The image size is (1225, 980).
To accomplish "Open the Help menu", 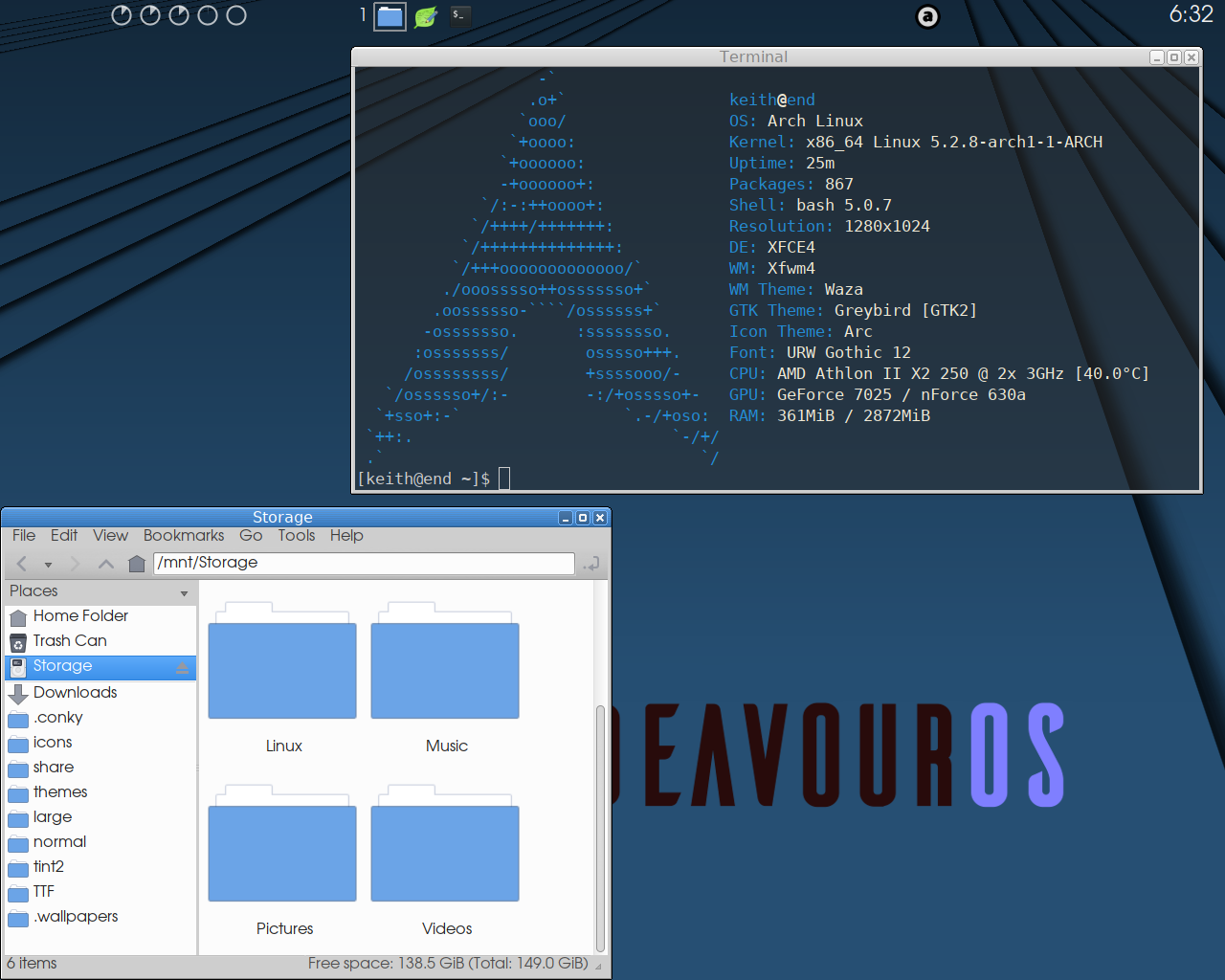I will coord(346,536).
